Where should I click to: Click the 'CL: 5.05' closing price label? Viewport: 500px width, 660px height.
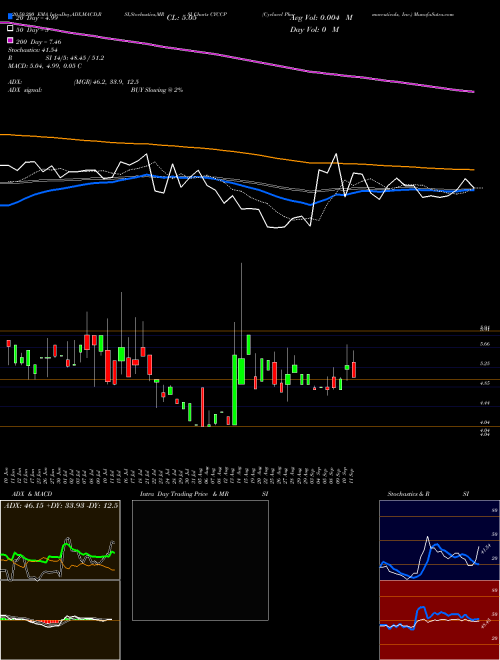[181, 18]
